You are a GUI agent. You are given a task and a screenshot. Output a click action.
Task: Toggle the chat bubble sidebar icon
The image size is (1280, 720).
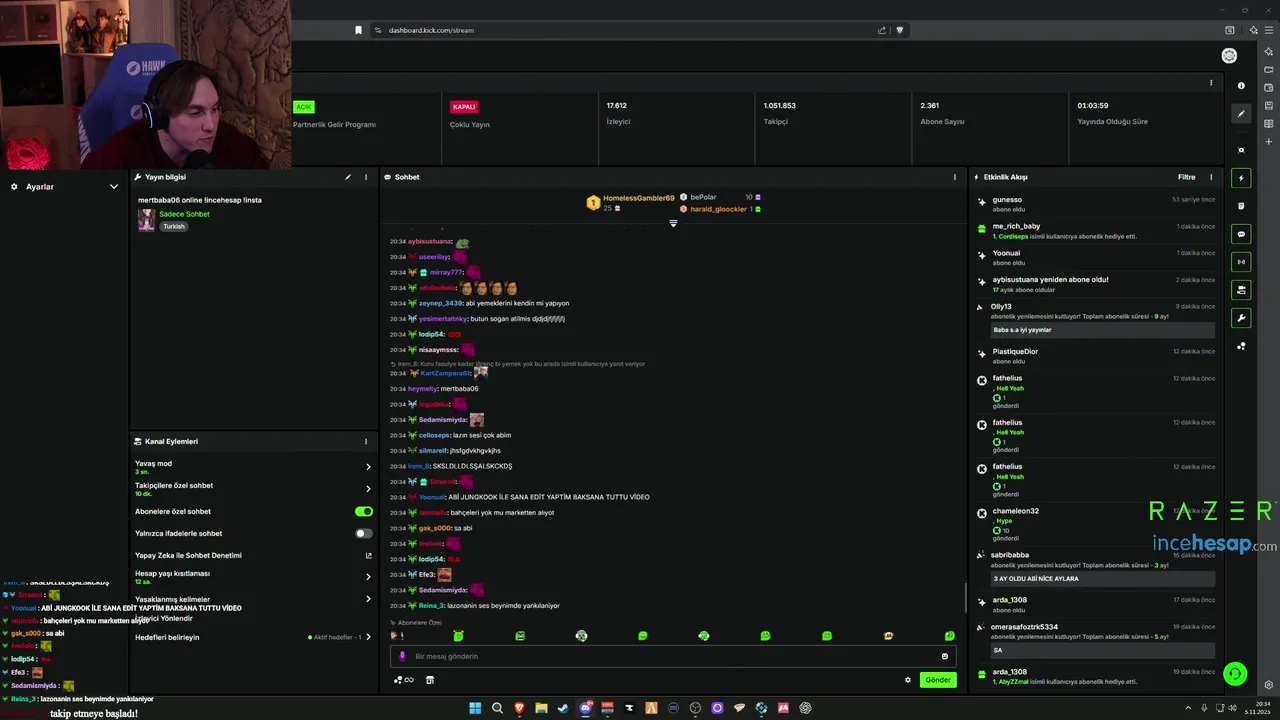[1241, 234]
